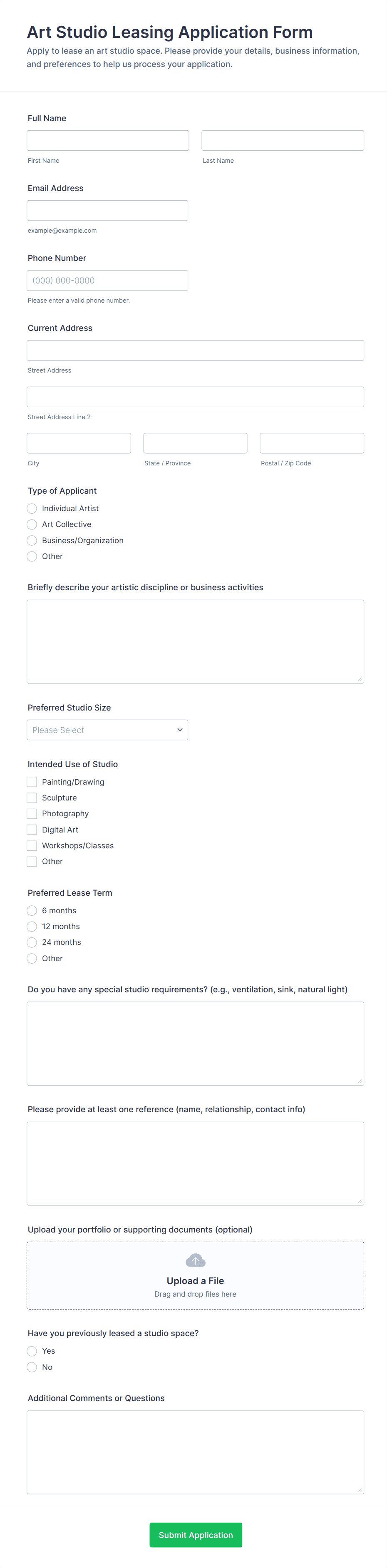Open the Preferred Studio Size dropdown
This screenshot has height=1568, width=387.
coord(107,730)
